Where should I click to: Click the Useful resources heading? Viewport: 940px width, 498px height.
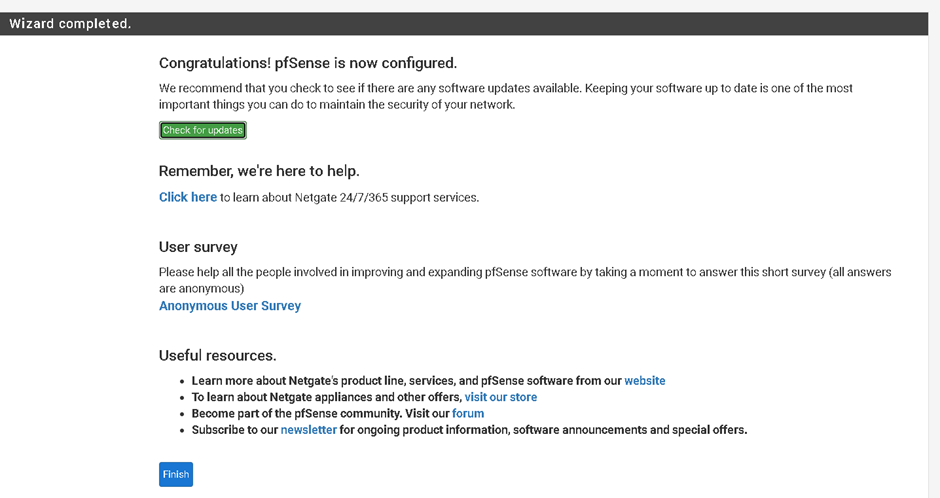[x=218, y=355]
